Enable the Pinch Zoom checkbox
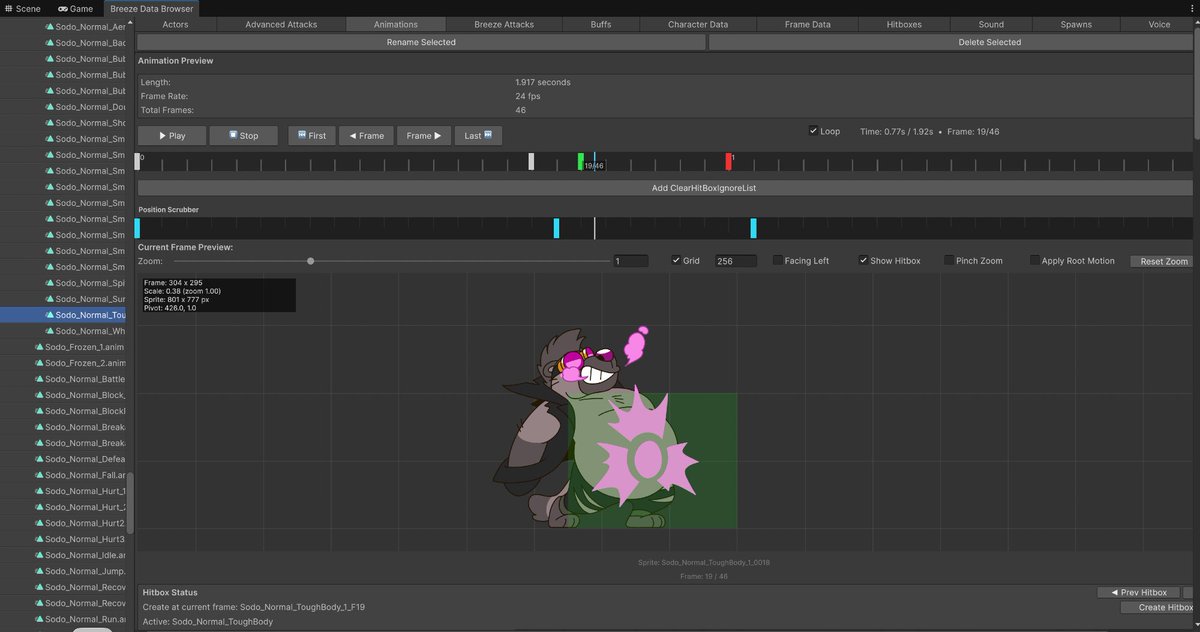The image size is (1200, 632). (948, 260)
